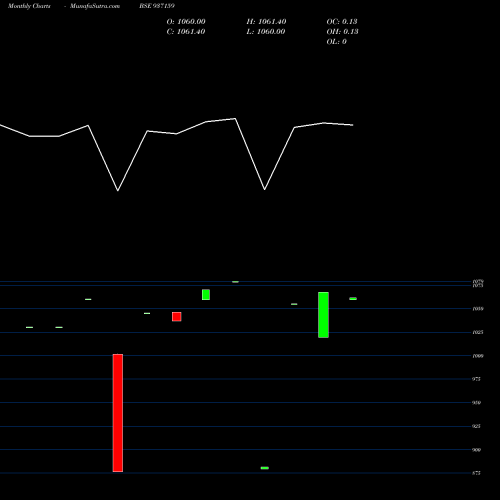Screen dimensions: 500x500
Task: Click the tall green candlestick
Action: [x=323, y=315]
